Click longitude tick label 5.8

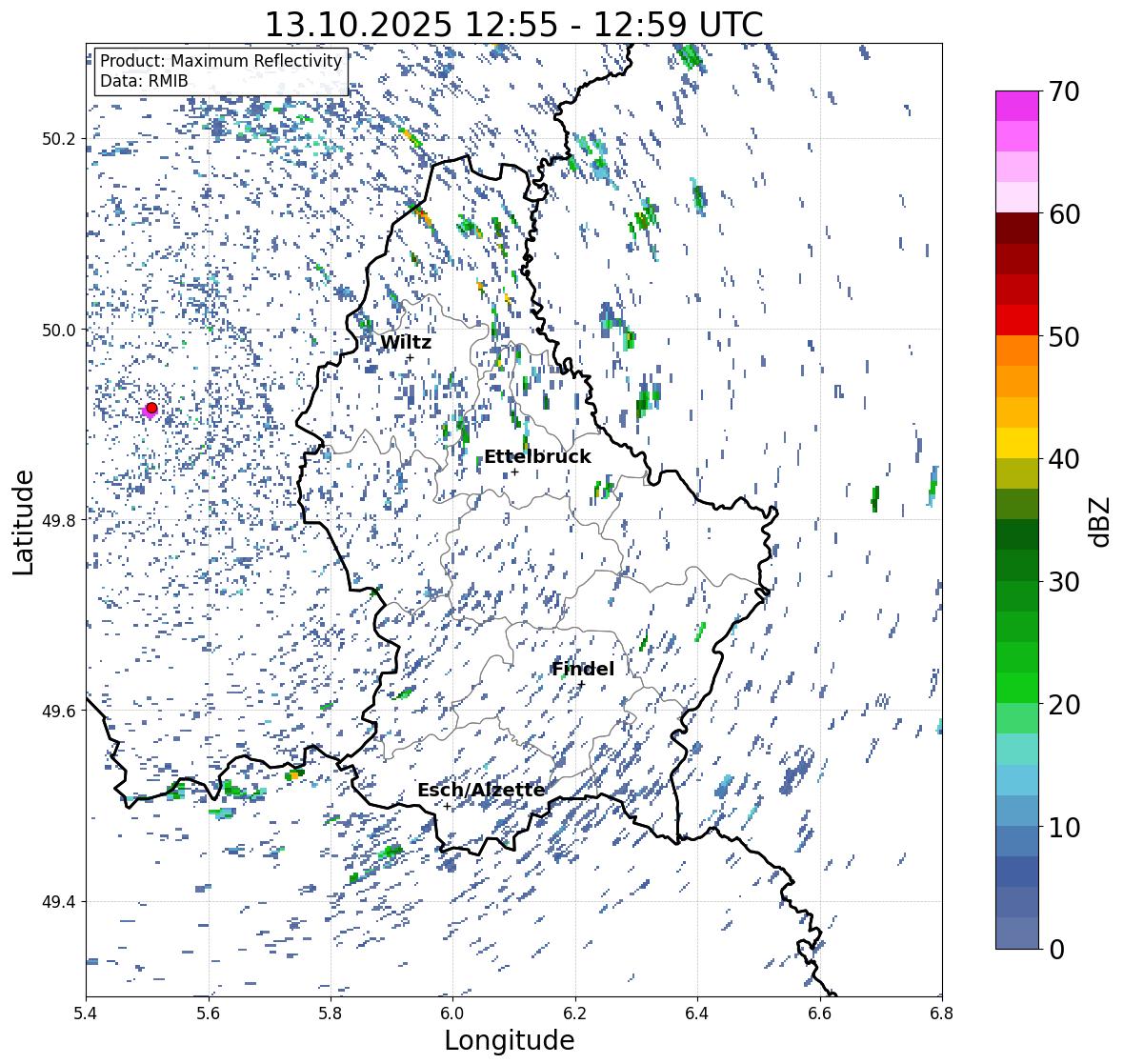click(x=331, y=1013)
